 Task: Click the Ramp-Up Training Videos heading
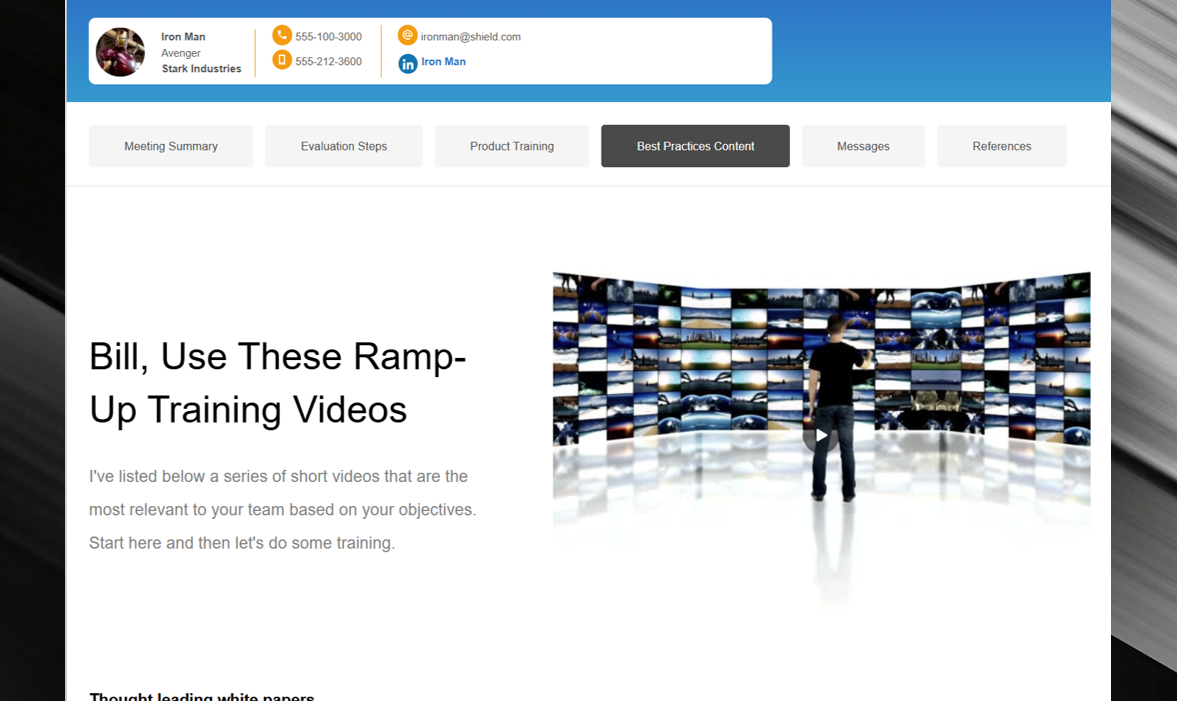[278, 383]
